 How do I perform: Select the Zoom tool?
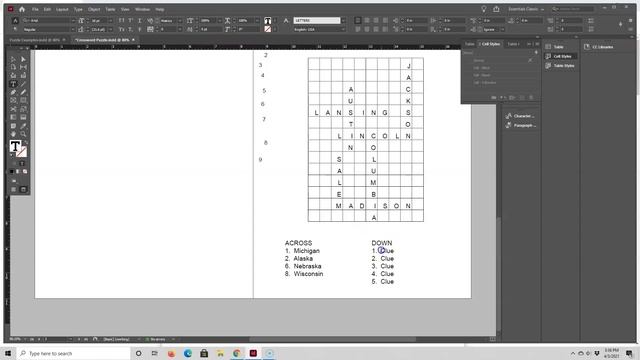[x=23, y=134]
